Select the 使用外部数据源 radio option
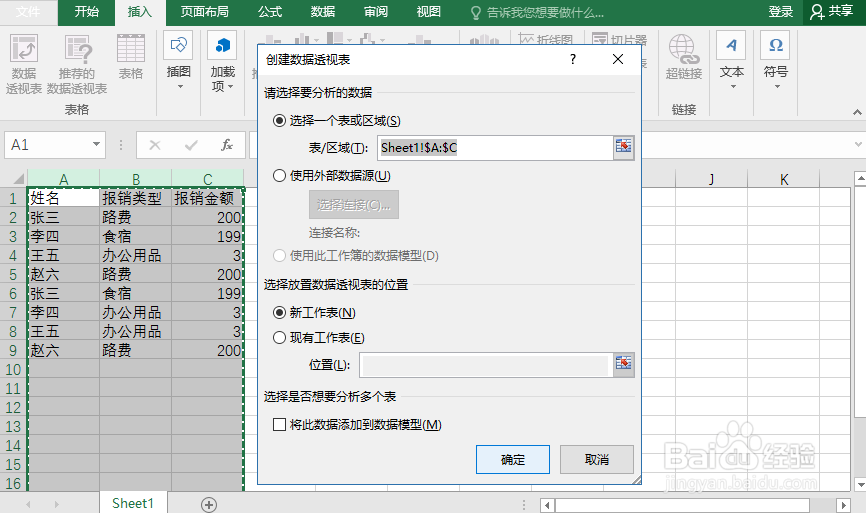Viewport: 866px width, 513px height. pyautogui.click(x=279, y=176)
